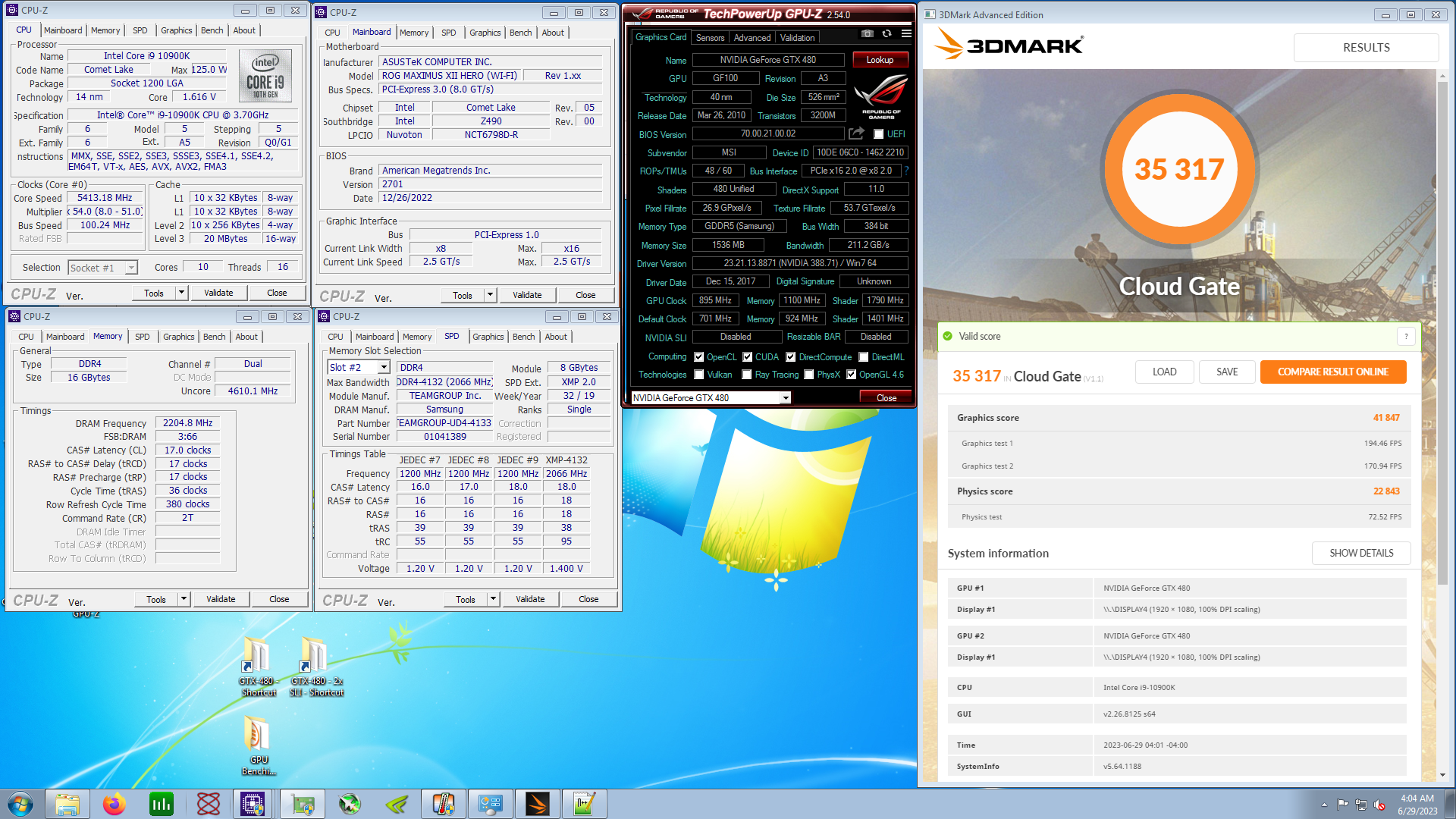
Task: Click the 3DMark vertical scrollbar thumb
Action: click(1442, 334)
